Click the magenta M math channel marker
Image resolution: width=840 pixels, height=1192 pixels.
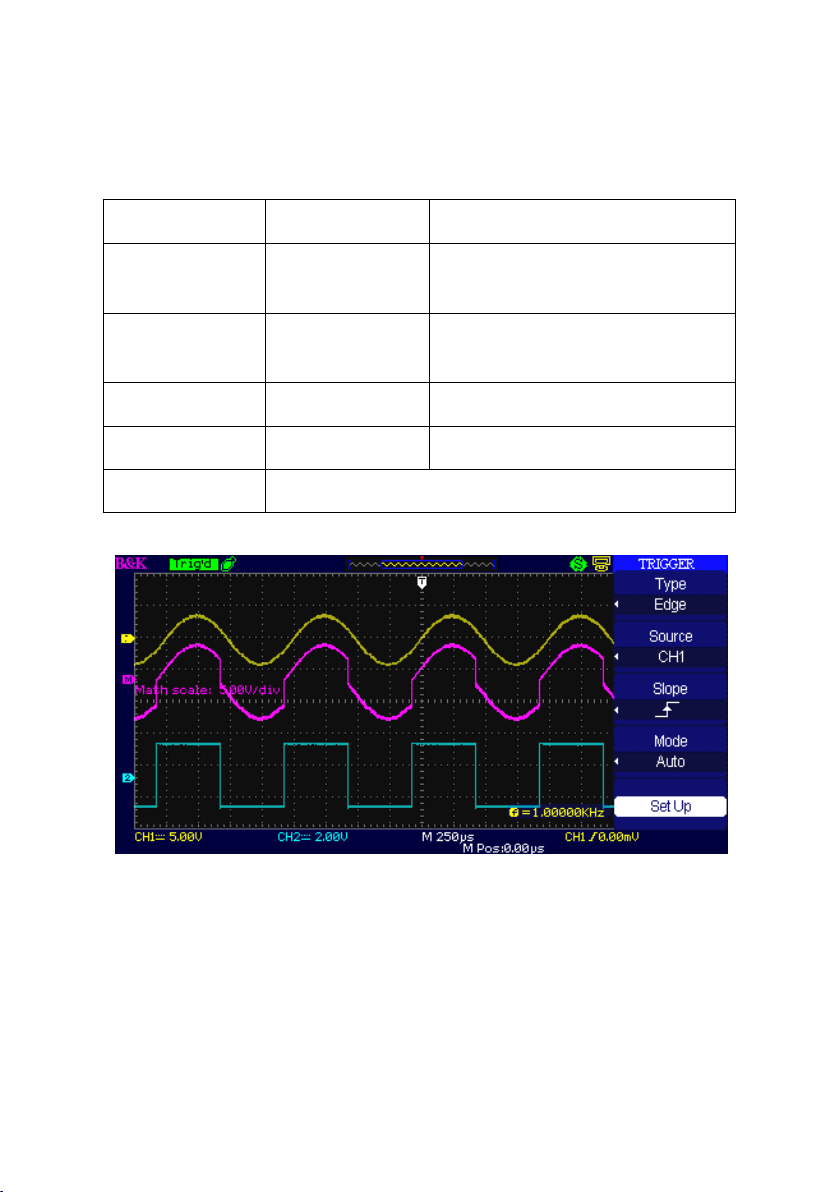click(128, 679)
